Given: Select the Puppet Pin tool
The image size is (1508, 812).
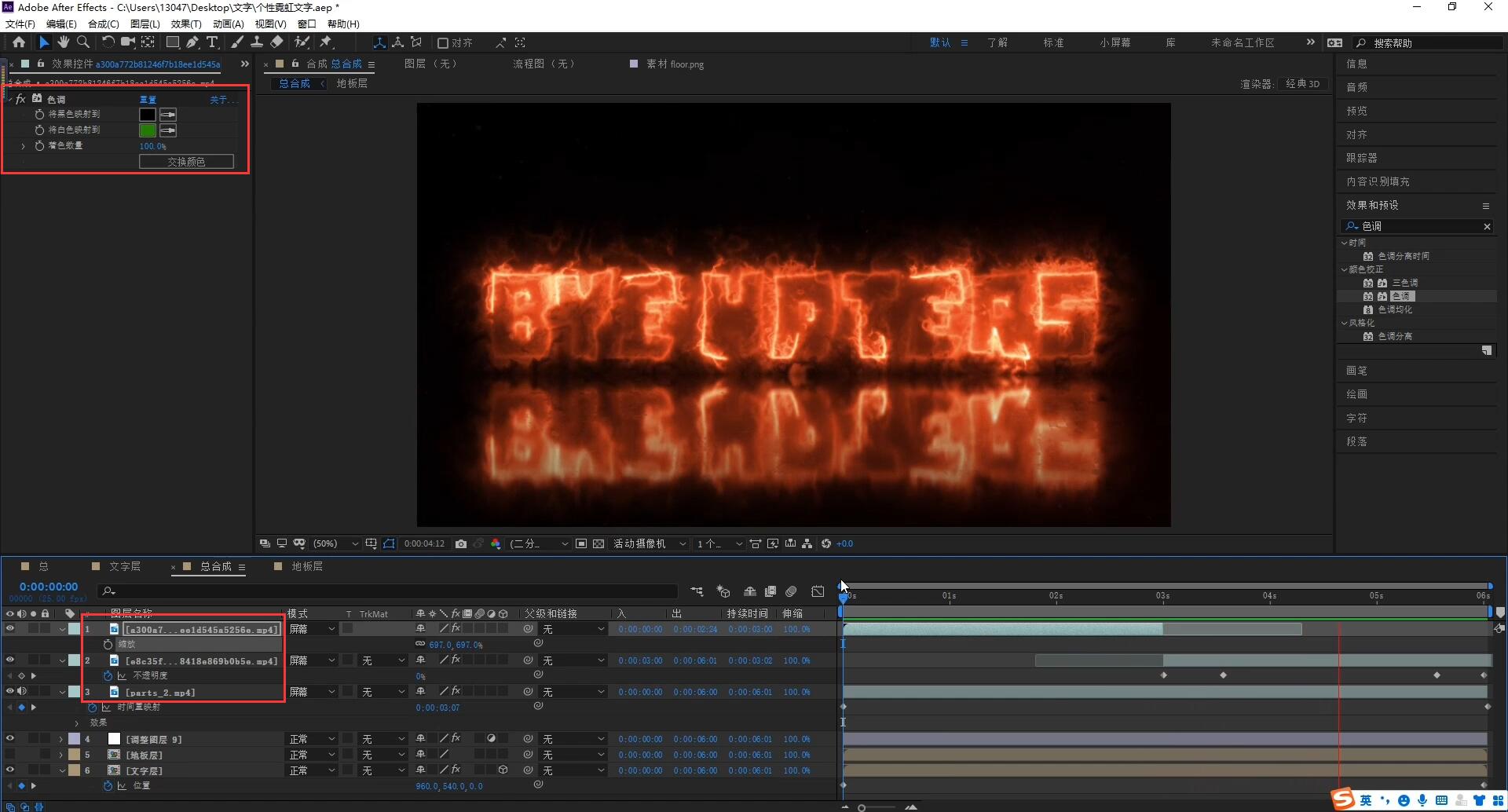Looking at the screenshot, I should point(327,42).
